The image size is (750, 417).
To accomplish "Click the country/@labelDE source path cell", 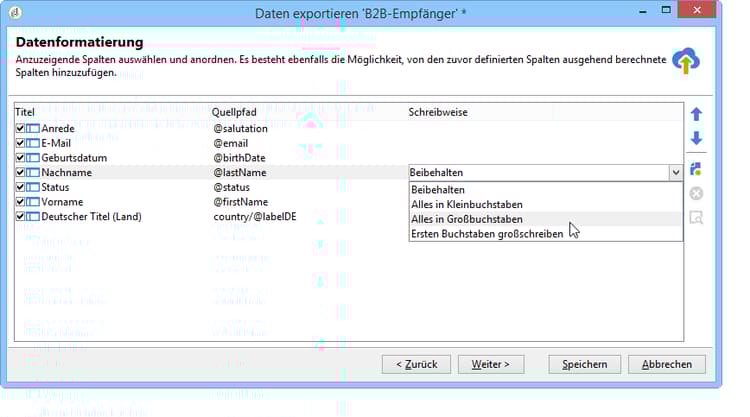I will (255, 217).
